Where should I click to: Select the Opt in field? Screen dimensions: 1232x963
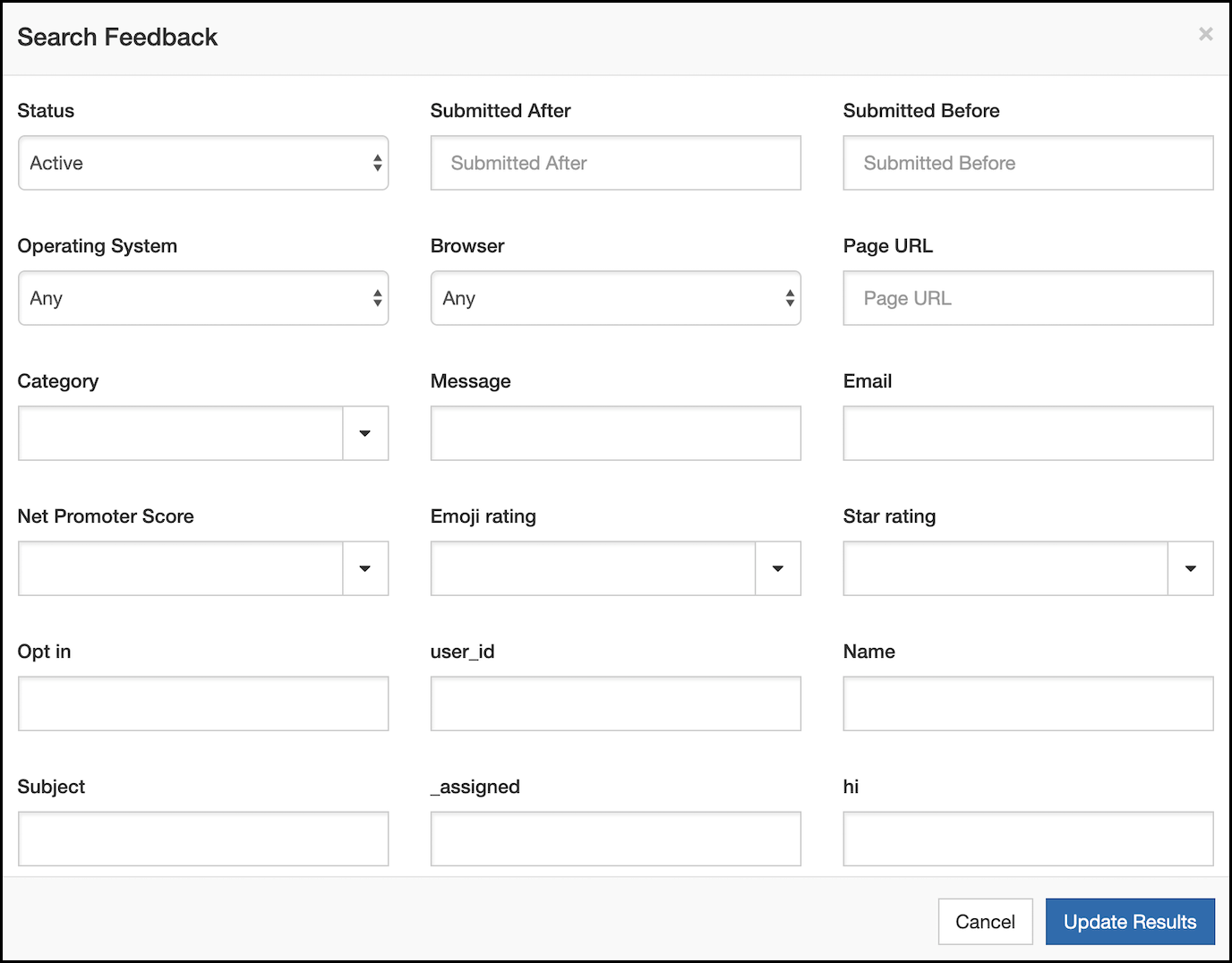click(203, 703)
